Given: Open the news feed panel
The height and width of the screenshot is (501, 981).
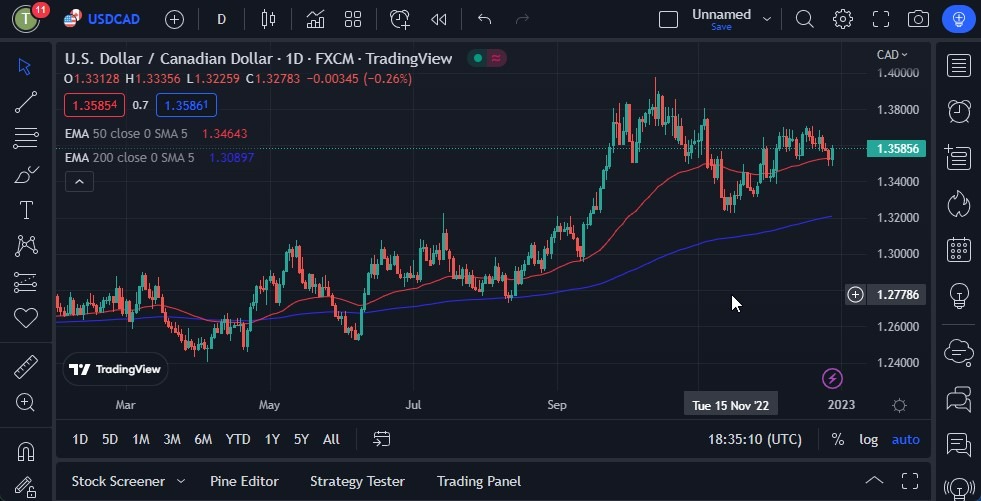Looking at the screenshot, I should click(958, 157).
